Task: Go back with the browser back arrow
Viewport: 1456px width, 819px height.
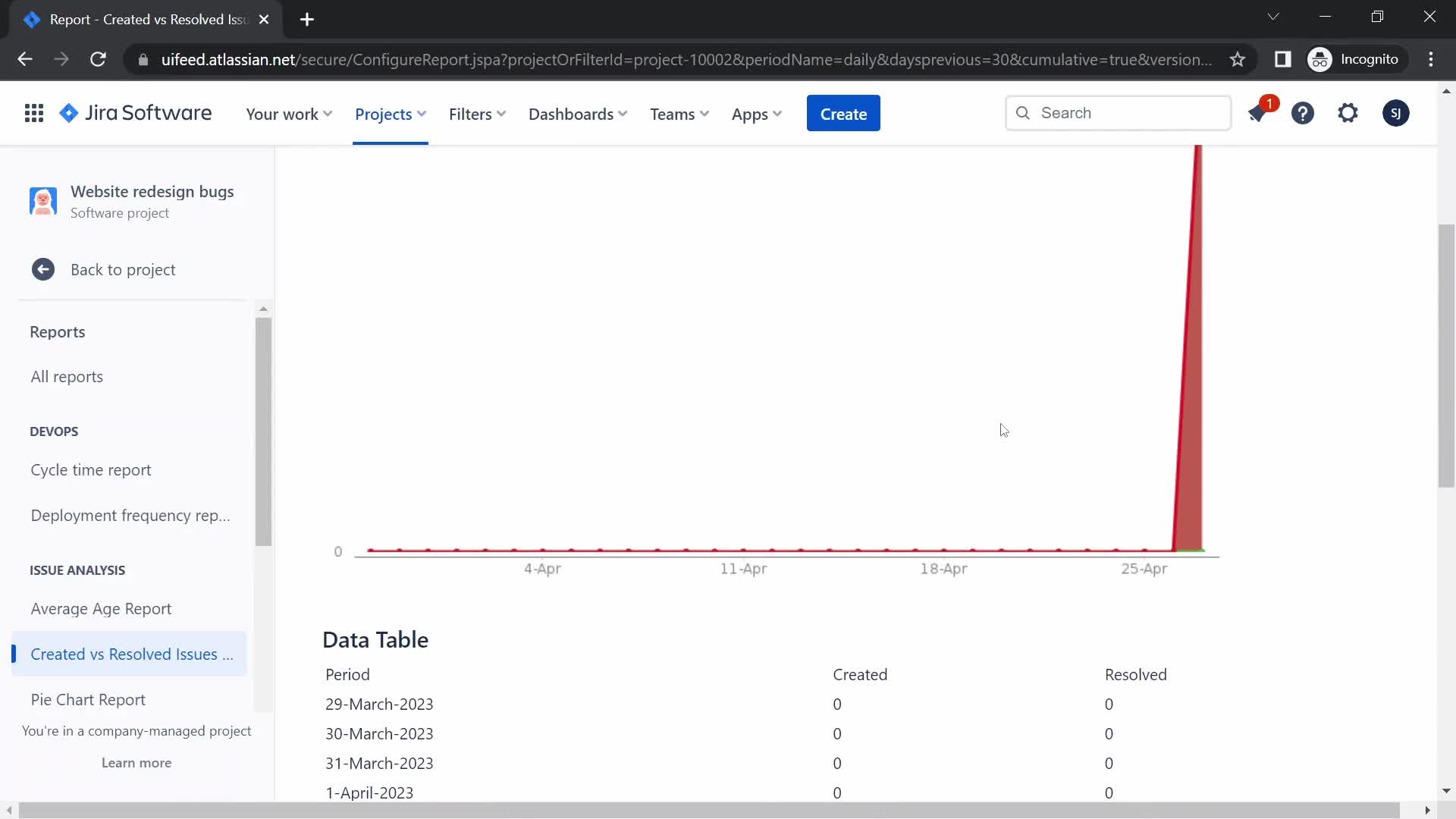Action: [x=25, y=59]
